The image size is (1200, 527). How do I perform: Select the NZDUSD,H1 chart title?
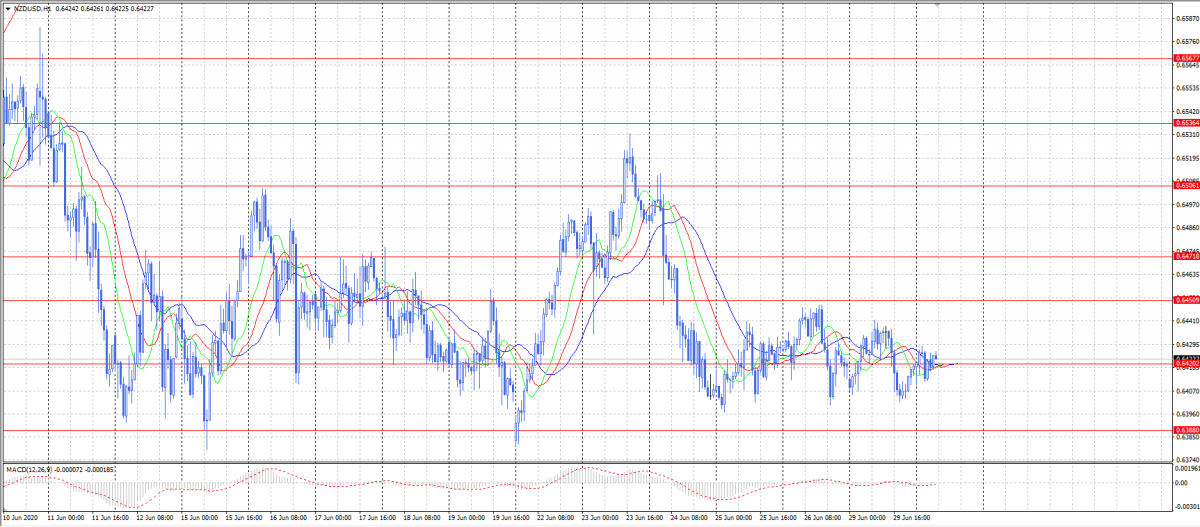[34, 9]
